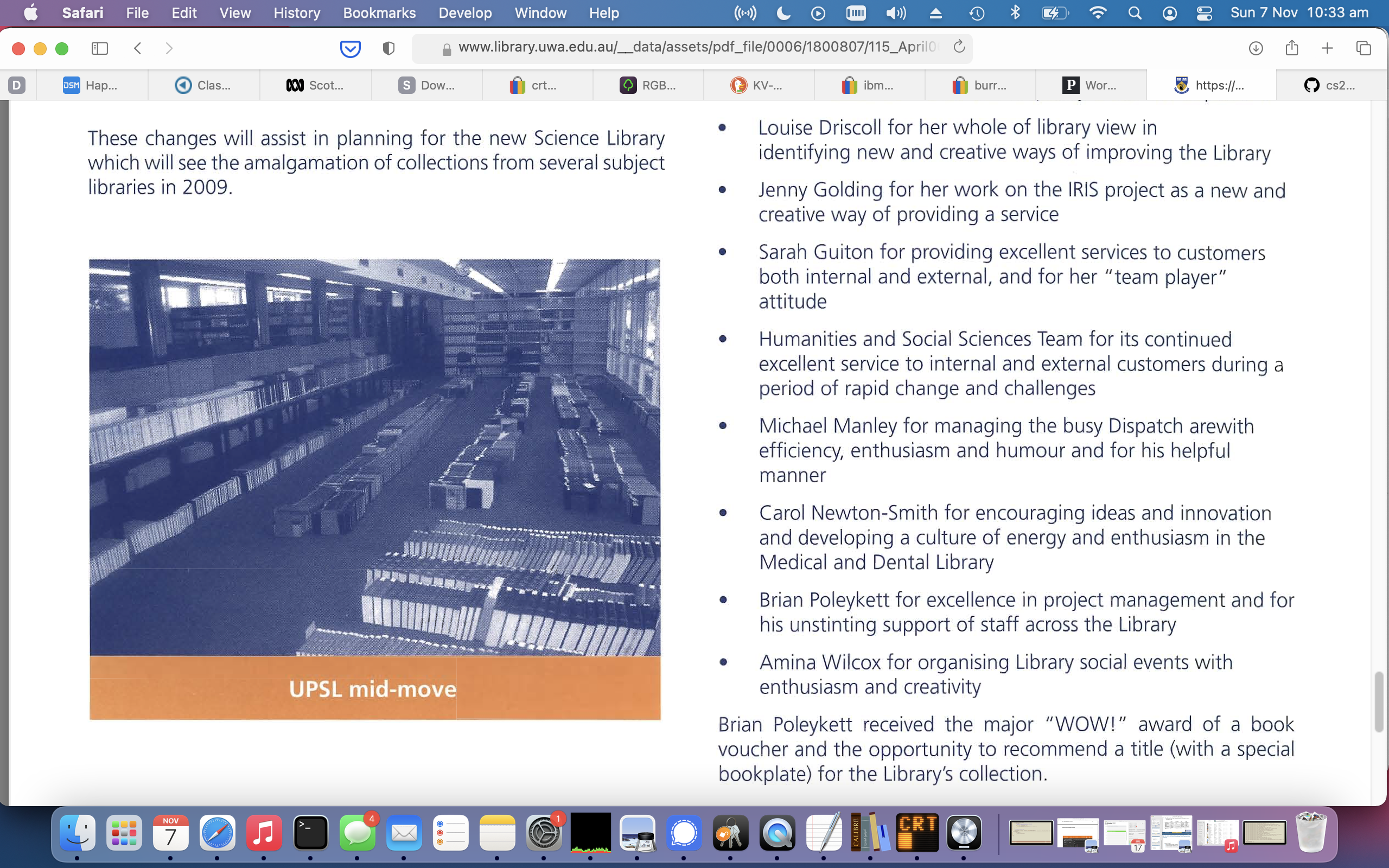Screen dimensions: 1389x868
Task: Open the volume menu bar dropdown
Action: click(x=895, y=12)
